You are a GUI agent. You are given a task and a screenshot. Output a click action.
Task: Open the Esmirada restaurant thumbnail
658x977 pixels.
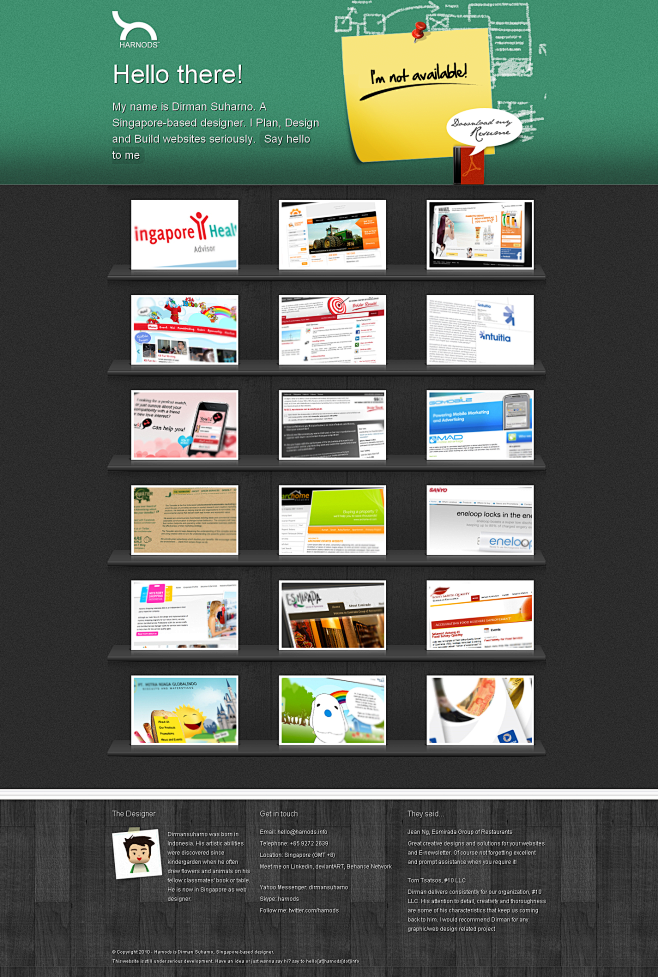pyautogui.click(x=332, y=615)
